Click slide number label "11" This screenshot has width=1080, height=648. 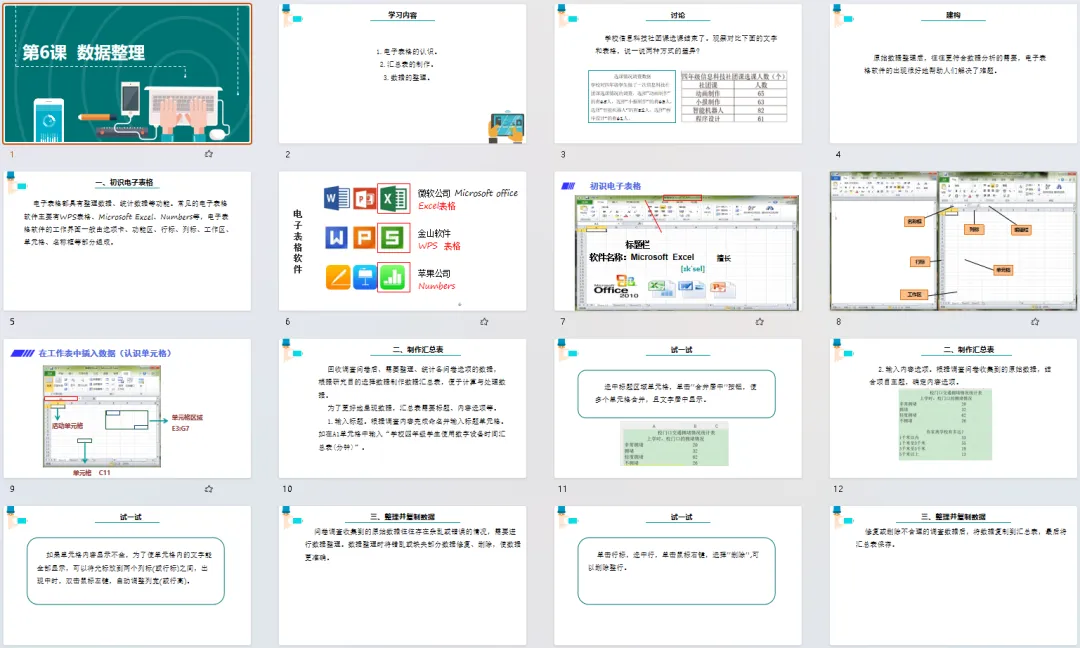click(x=563, y=489)
